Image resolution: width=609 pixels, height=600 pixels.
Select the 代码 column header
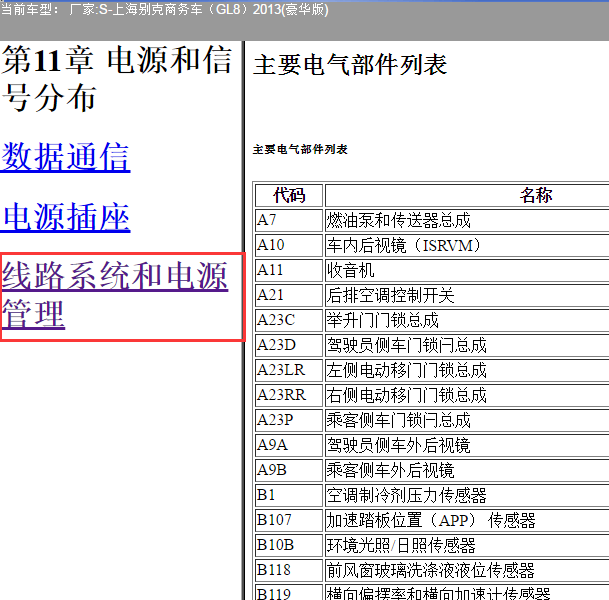tap(289, 195)
